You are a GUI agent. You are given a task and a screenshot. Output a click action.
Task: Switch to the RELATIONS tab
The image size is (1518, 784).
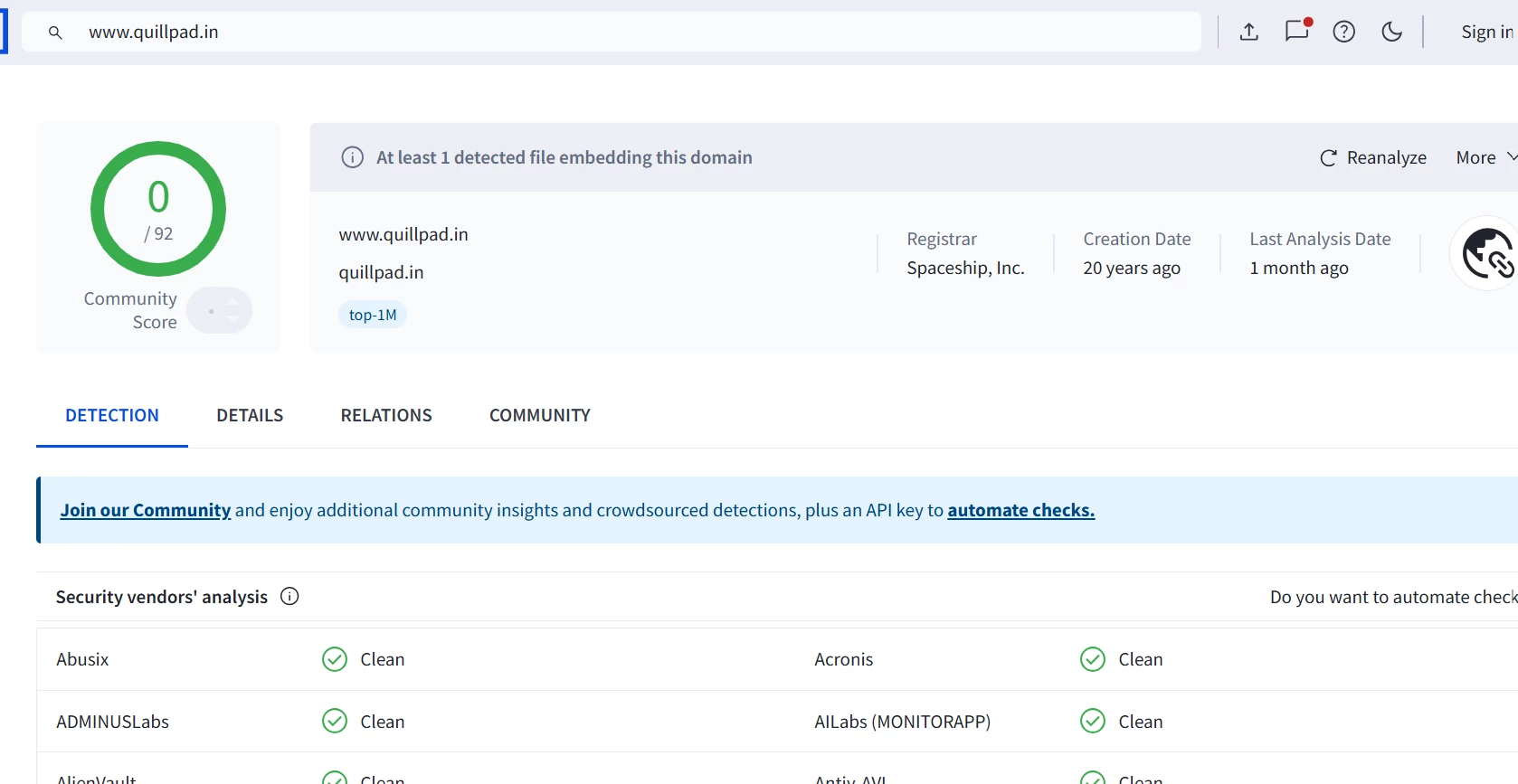[x=386, y=415]
